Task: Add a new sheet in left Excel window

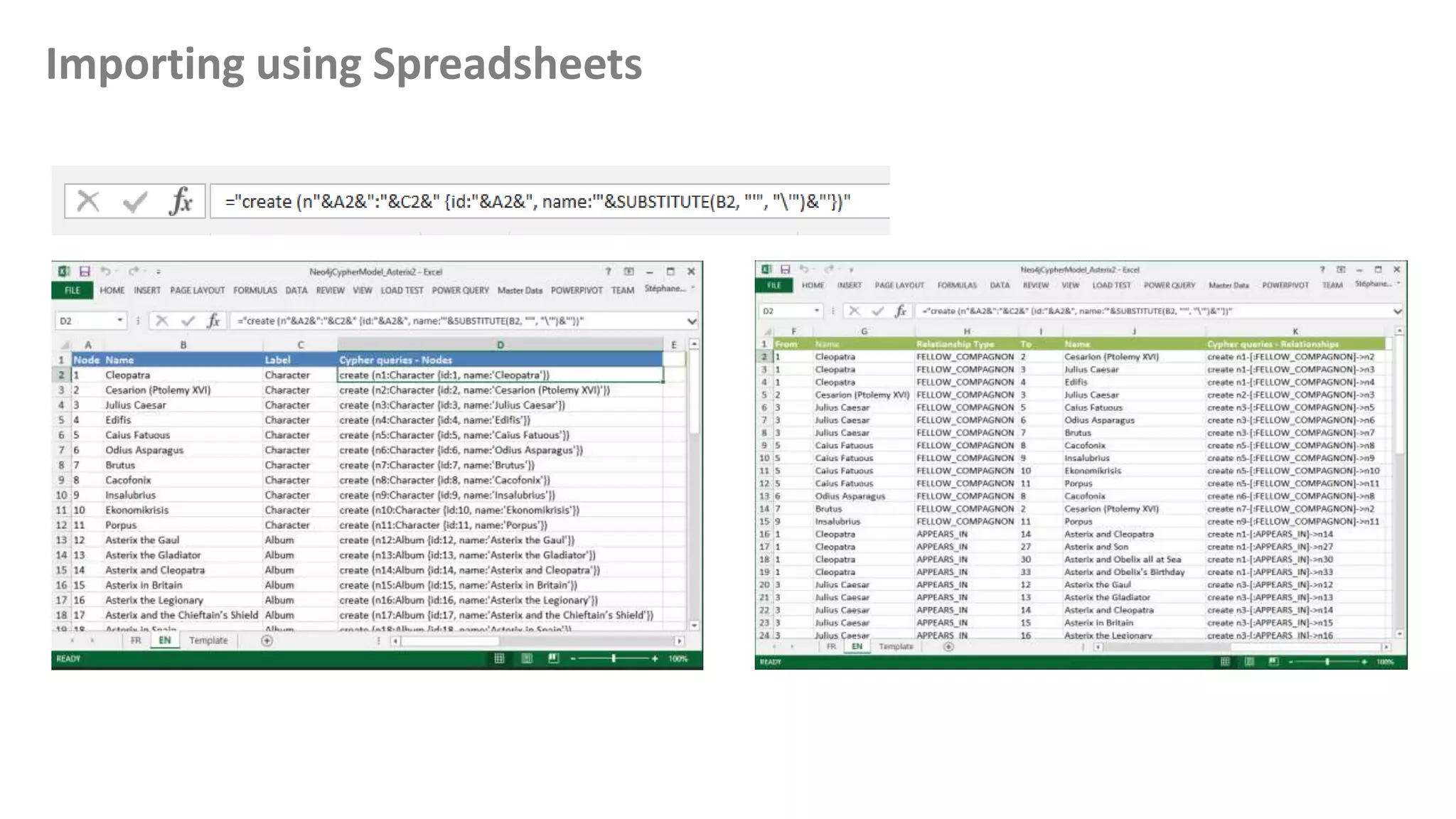Action: (267, 641)
